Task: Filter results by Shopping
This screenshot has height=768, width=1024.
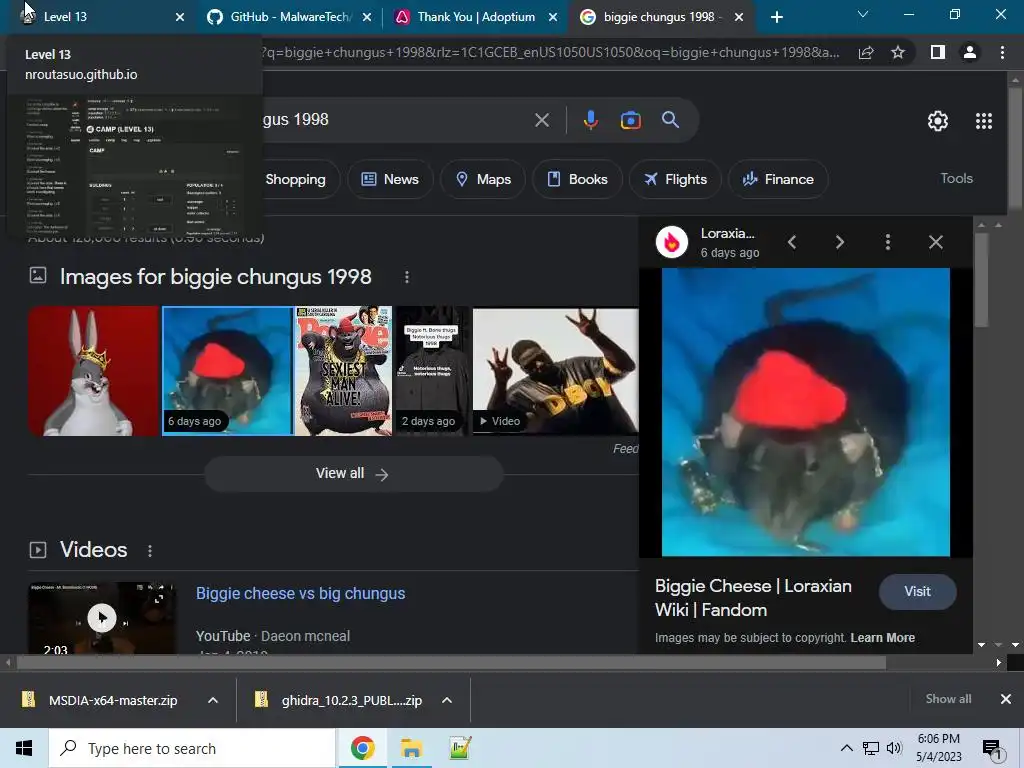Action: [x=295, y=179]
